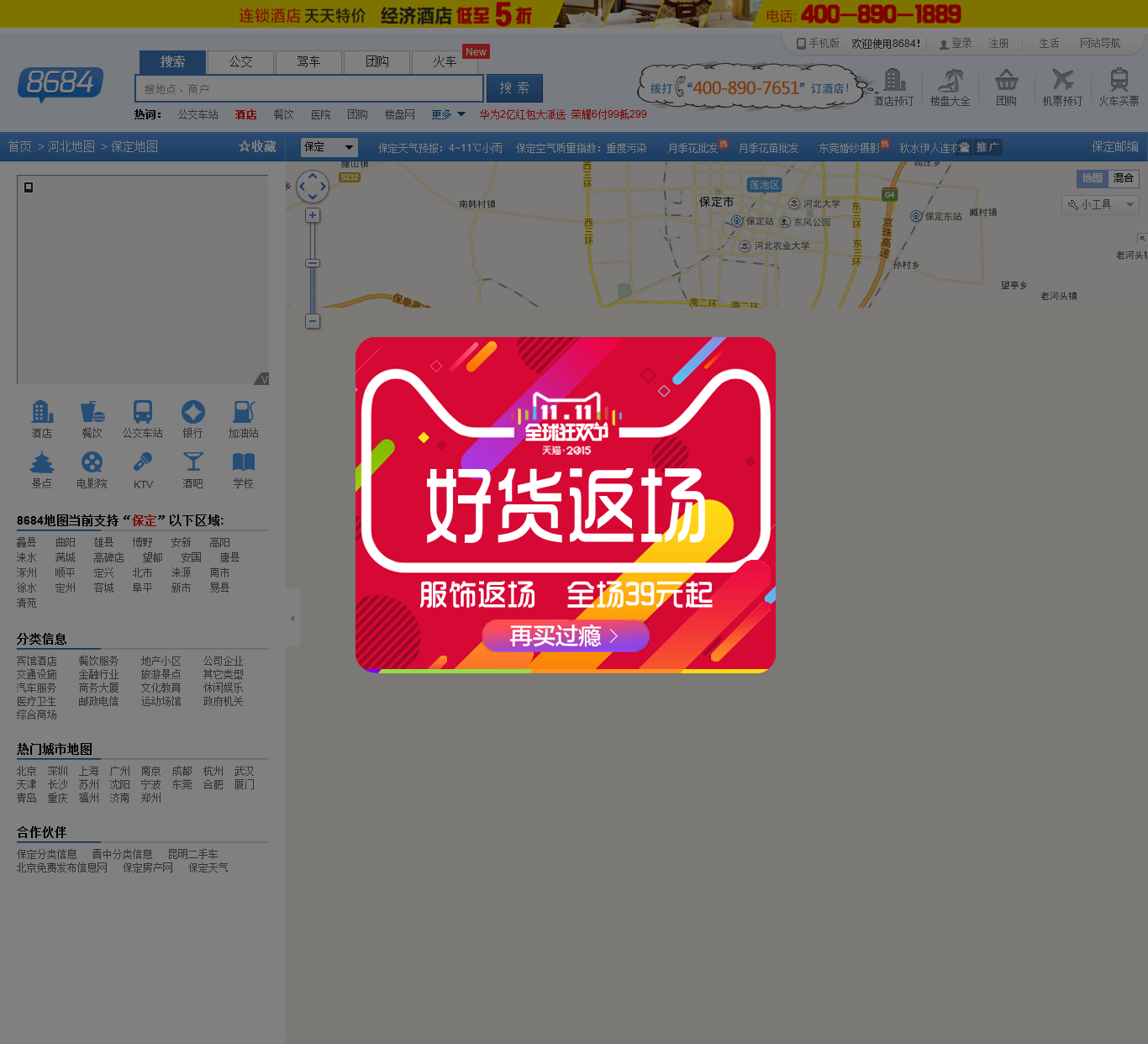Switch to the 公交 tab
The height and width of the screenshot is (1044, 1148).
[x=241, y=61]
